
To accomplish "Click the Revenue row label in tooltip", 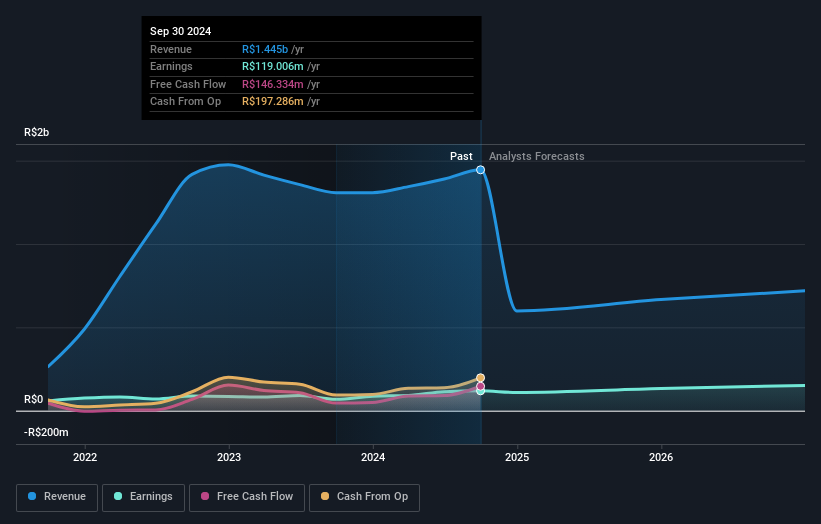I will click(171, 49).
